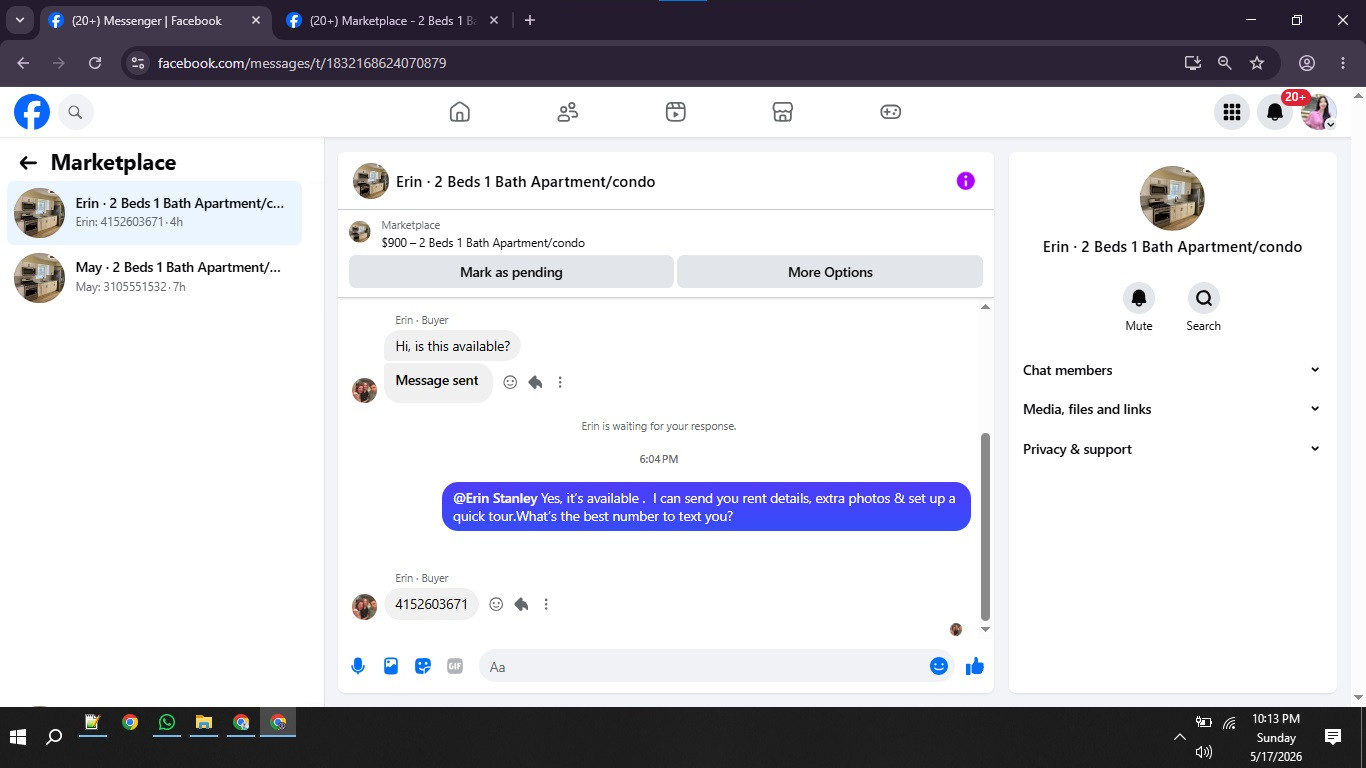The height and width of the screenshot is (768, 1366).
Task: Choose a sticker icon
Action: click(423, 666)
